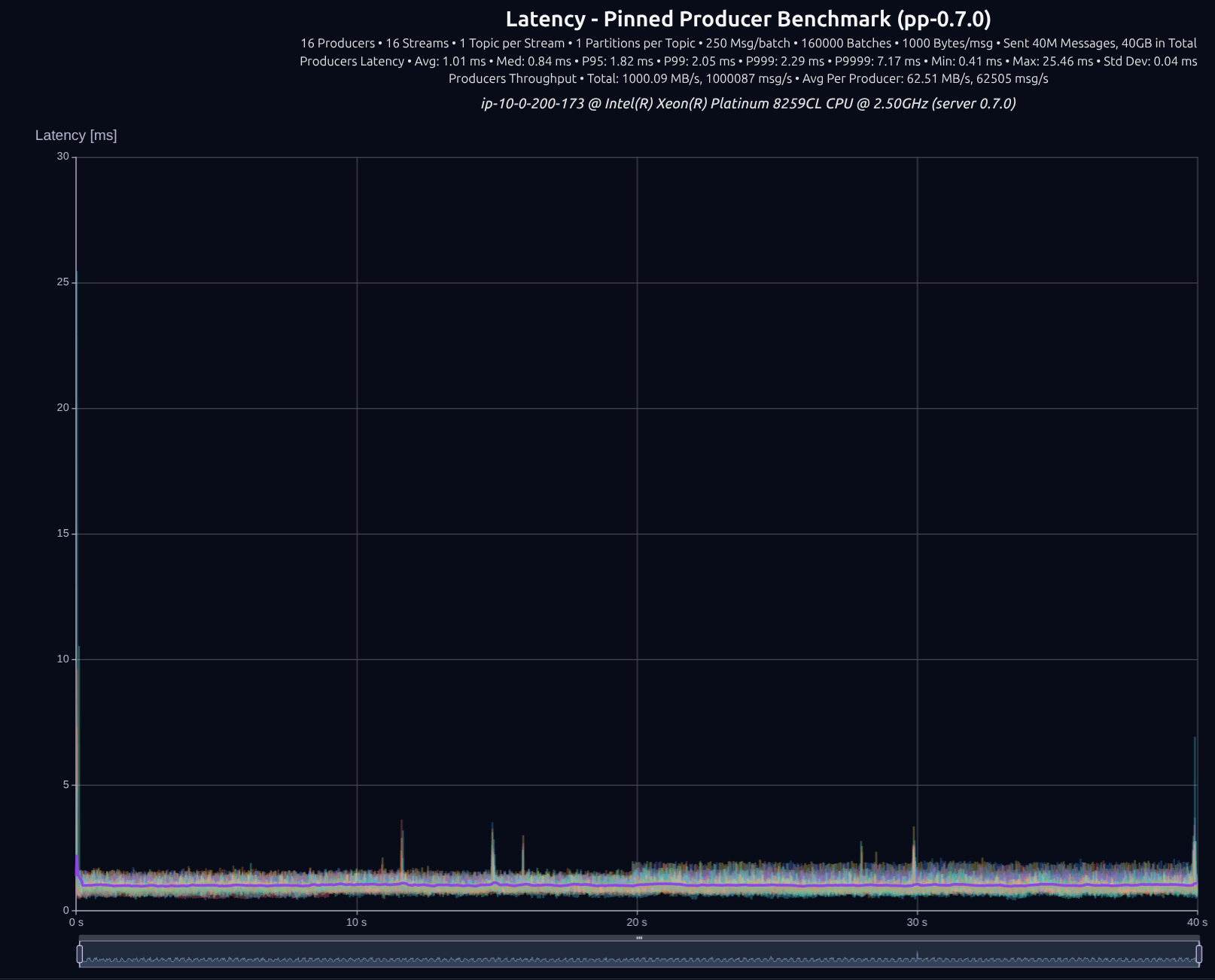
Task: Click the Producers Throughput subtitle line
Action: [748, 78]
